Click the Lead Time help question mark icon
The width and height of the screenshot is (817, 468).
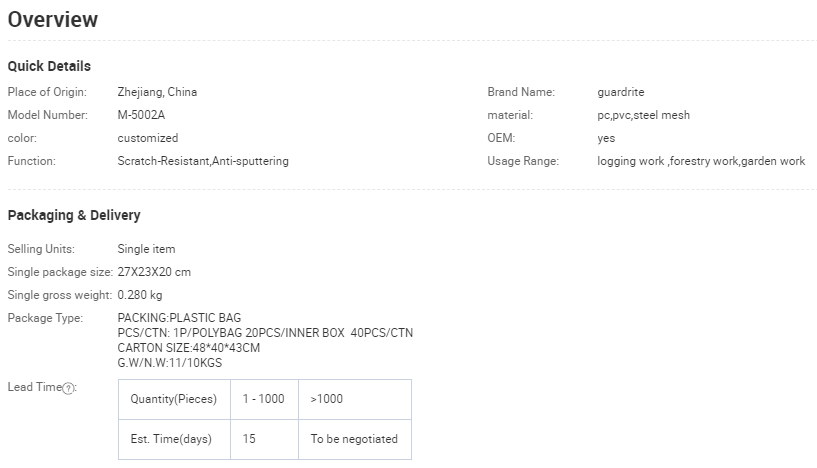tap(69, 388)
